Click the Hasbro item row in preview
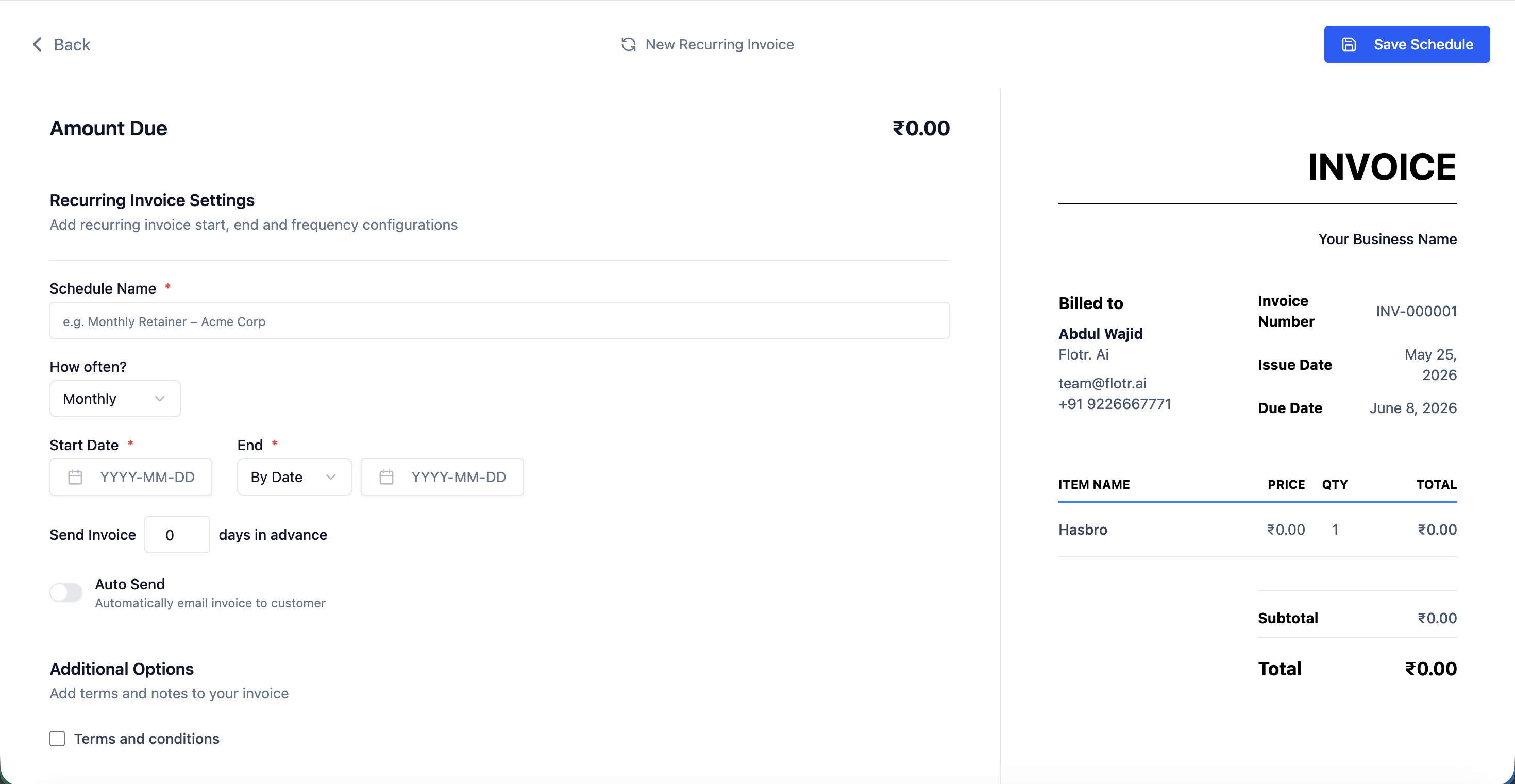The height and width of the screenshot is (784, 1515). click(1257, 529)
